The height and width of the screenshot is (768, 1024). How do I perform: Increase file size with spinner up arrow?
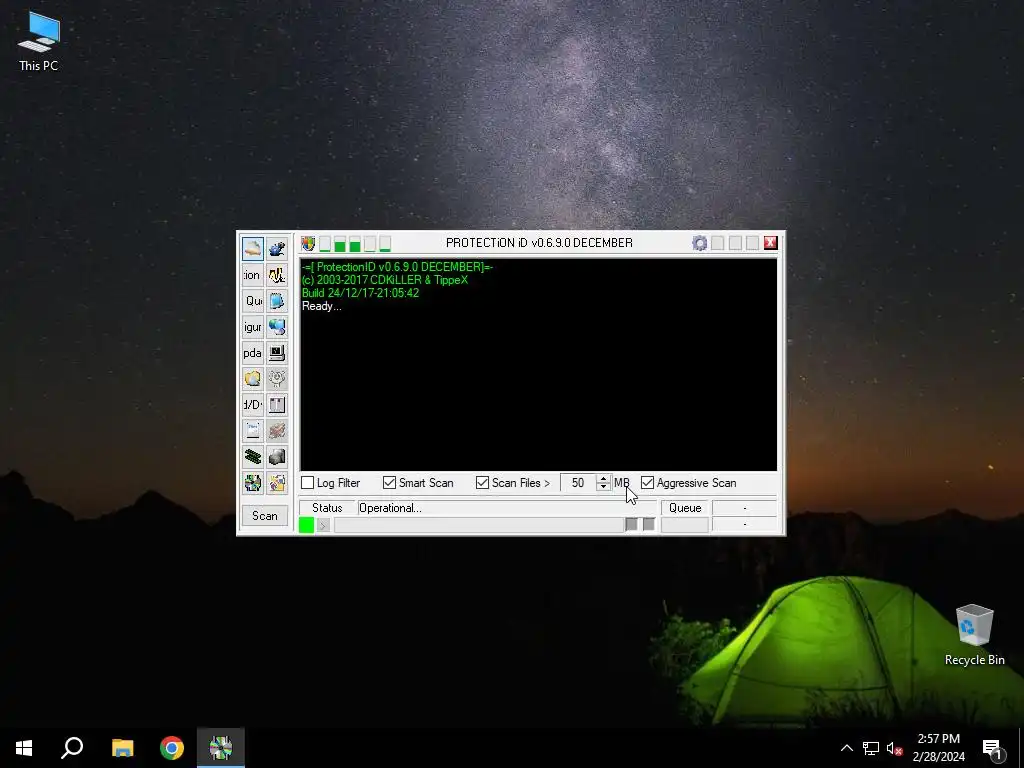click(x=603, y=479)
